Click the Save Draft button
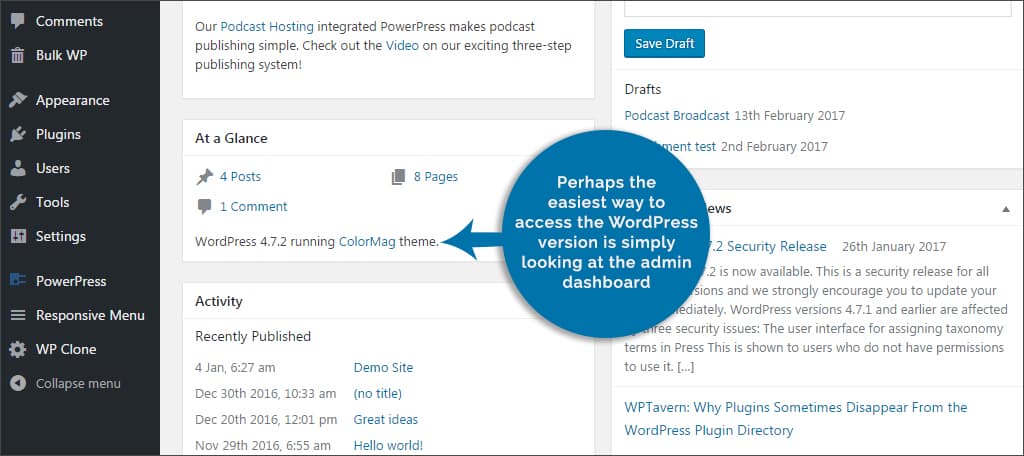 pos(664,44)
